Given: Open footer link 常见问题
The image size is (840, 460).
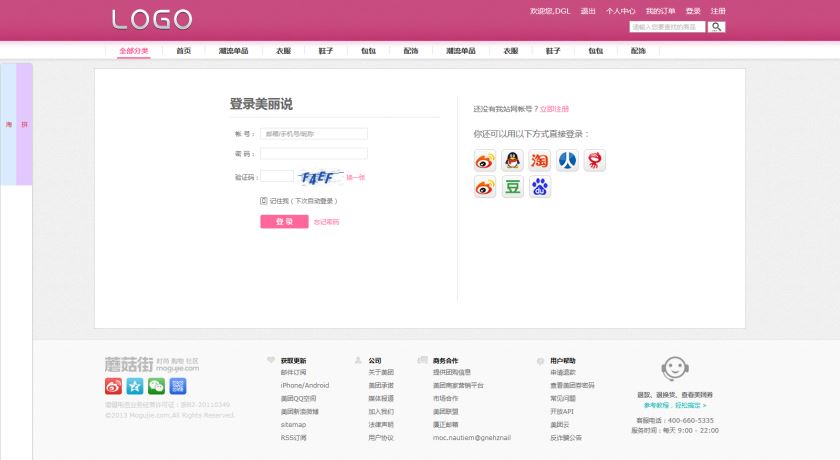Looking at the screenshot, I should point(563,398).
